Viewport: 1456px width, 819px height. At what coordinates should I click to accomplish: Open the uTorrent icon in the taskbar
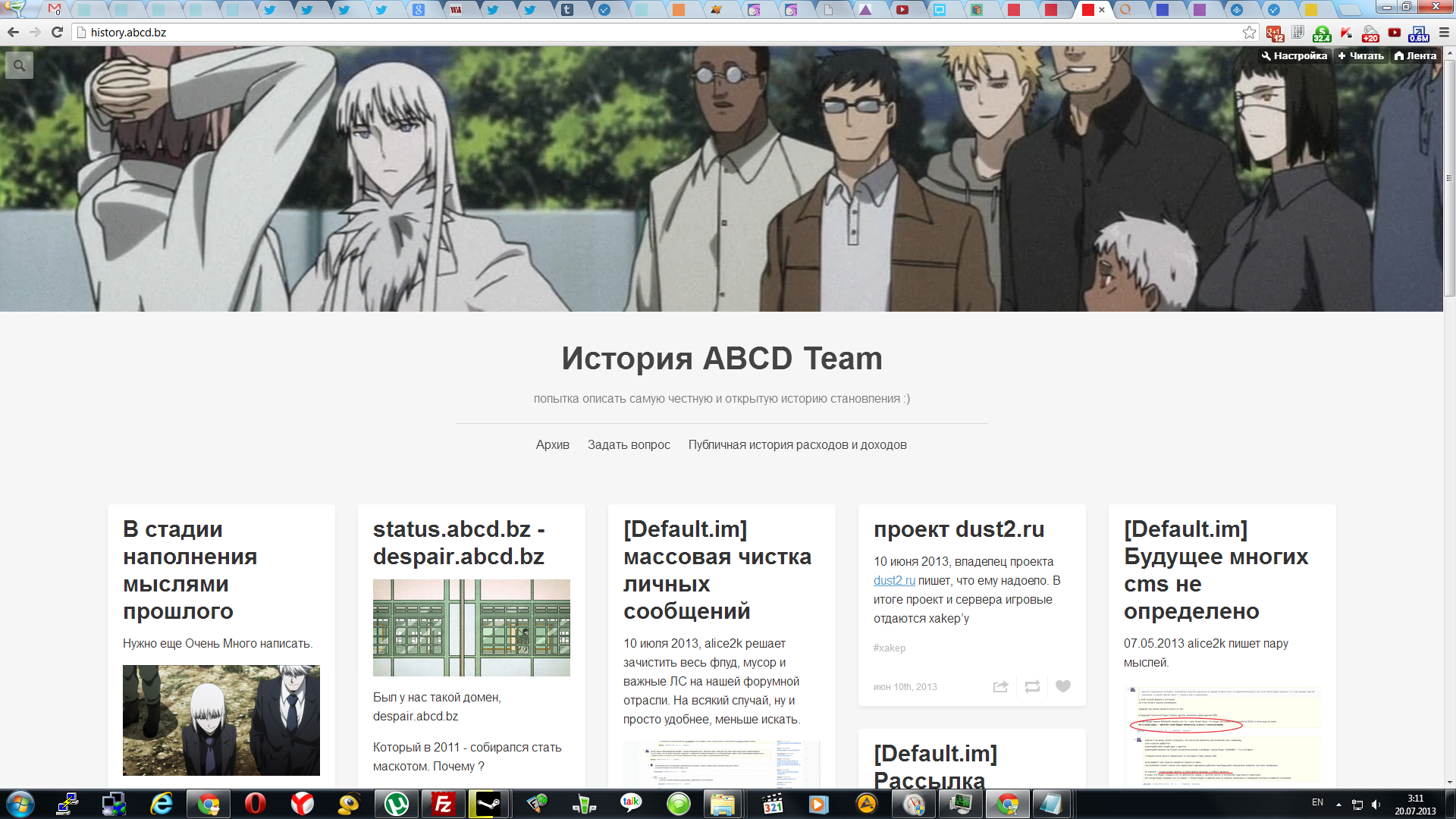[x=397, y=803]
